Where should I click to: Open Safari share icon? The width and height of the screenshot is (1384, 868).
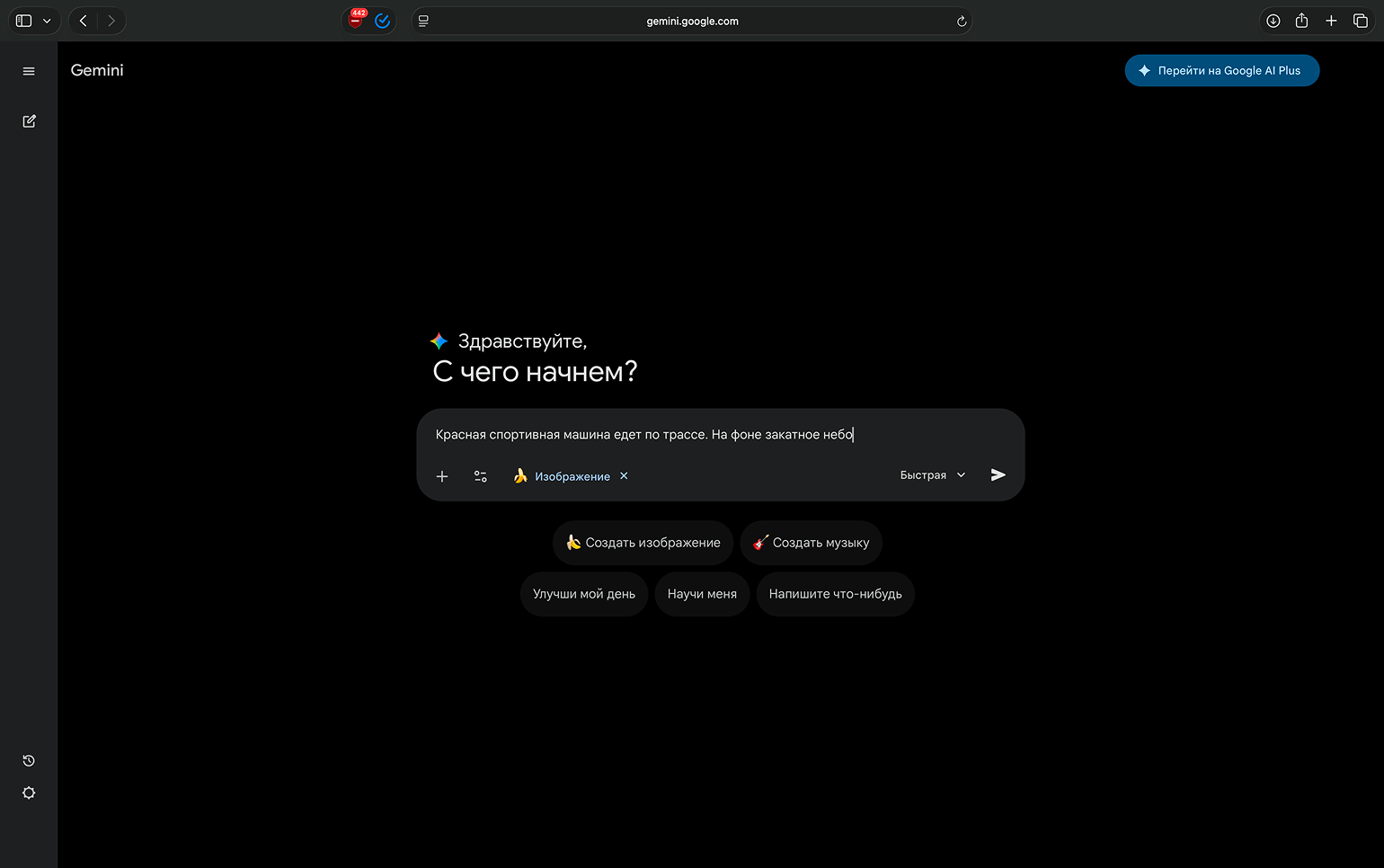click(x=1301, y=21)
